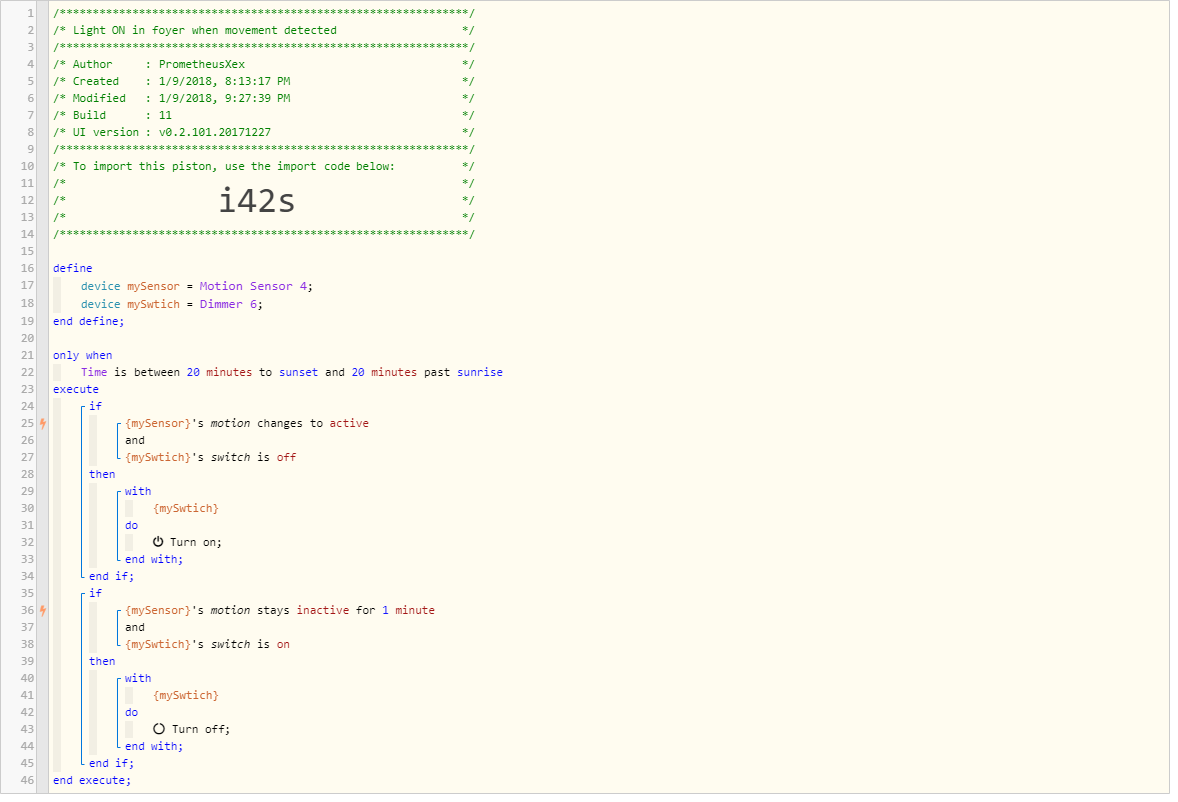Click the execute keyword on line 23

tap(76, 390)
